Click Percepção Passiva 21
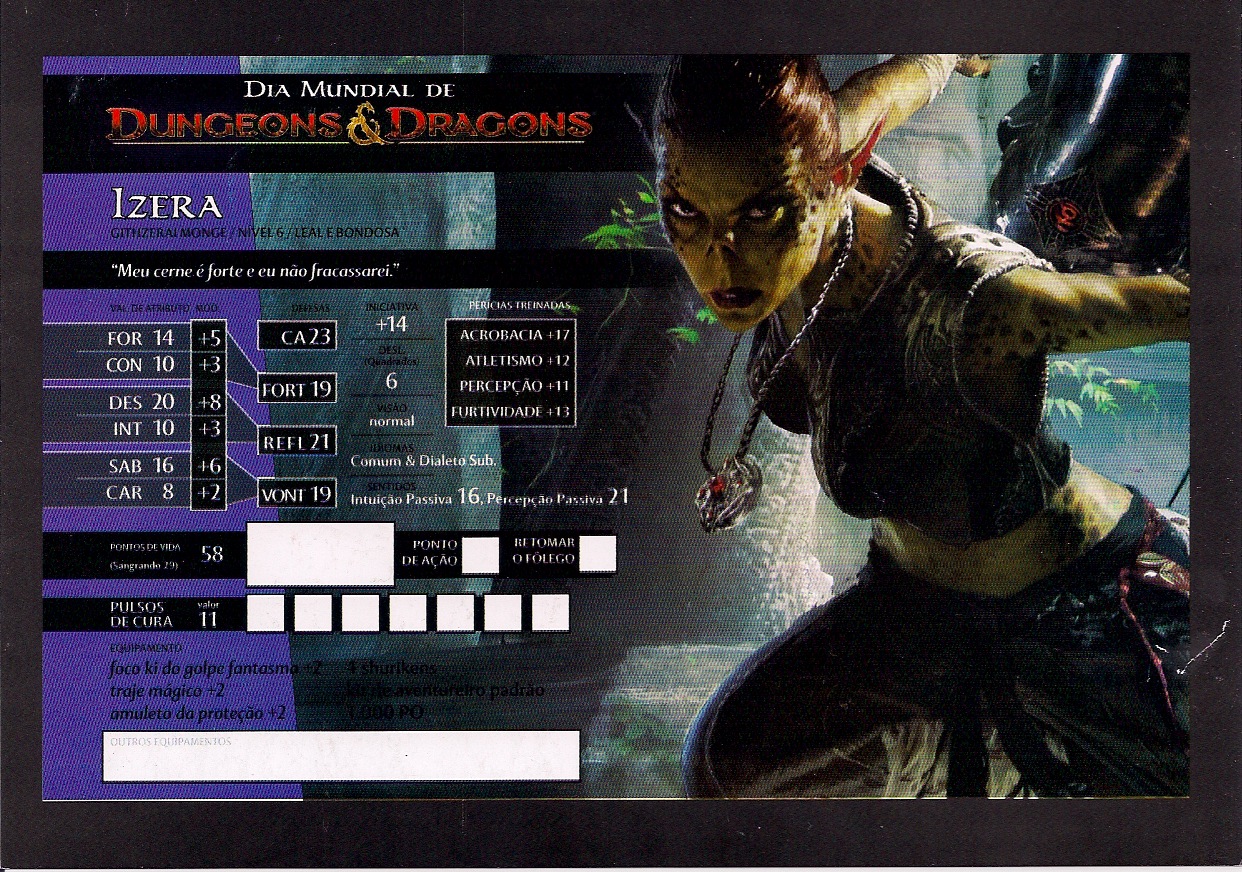Screen dimensions: 1242x872 [x=558, y=497]
